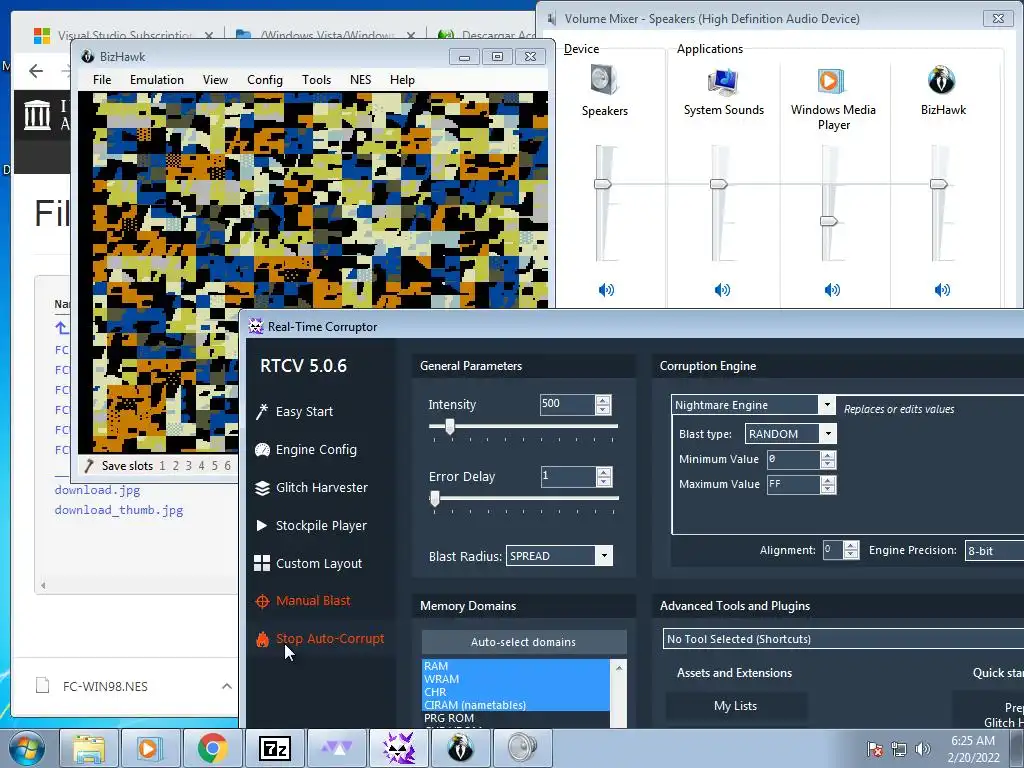Increase Intensity with the up stepper arrow
The width and height of the screenshot is (1024, 768).
click(603, 400)
